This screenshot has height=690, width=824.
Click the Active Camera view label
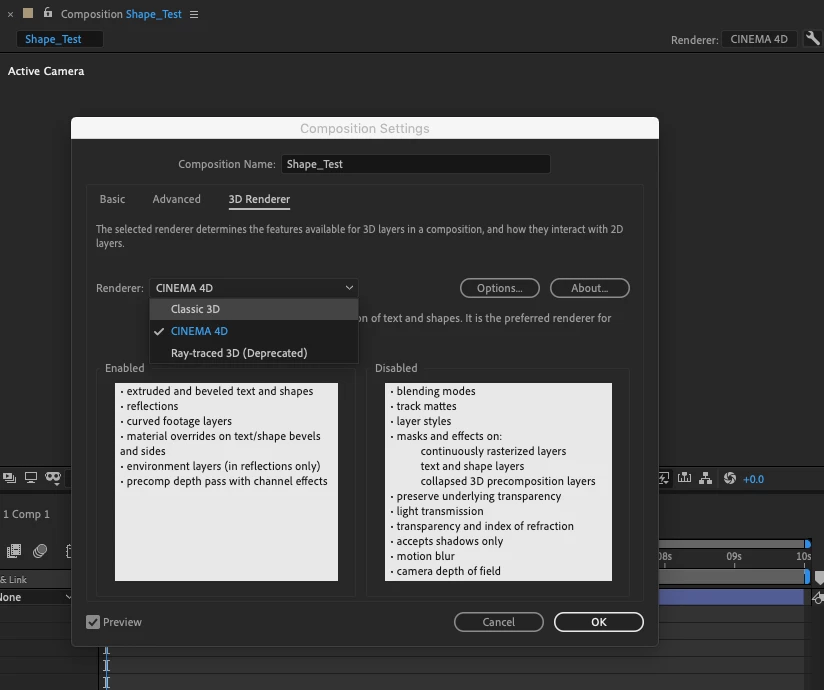pos(46,71)
